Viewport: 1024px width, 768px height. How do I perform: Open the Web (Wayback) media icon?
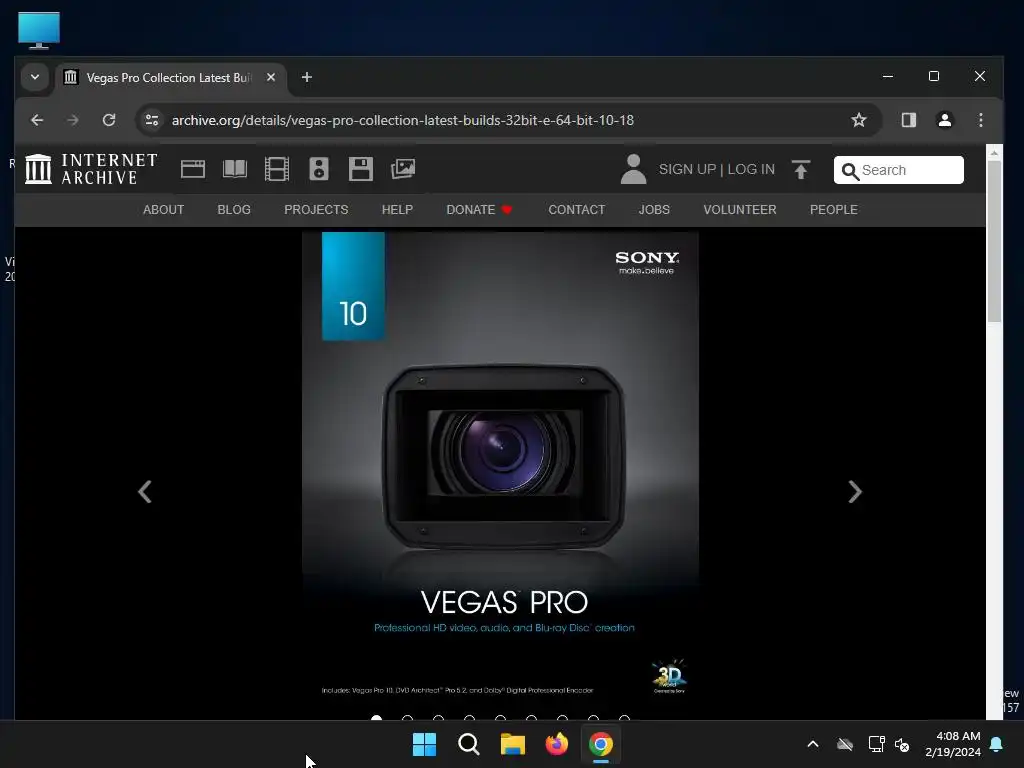click(x=193, y=169)
